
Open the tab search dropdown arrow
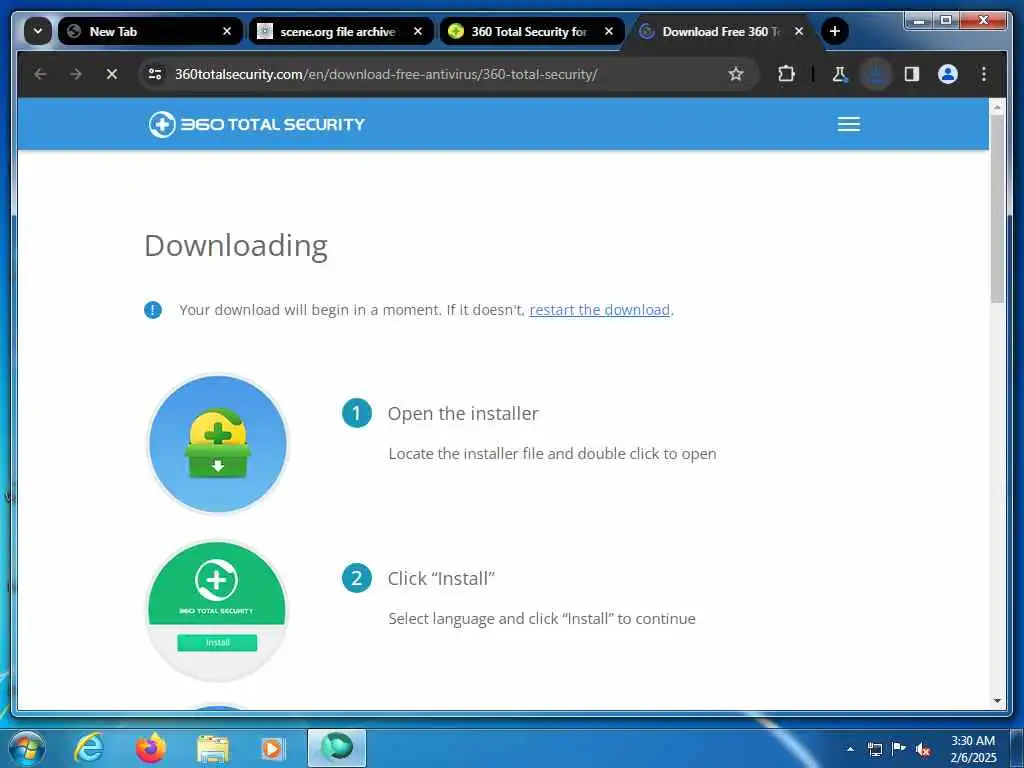tap(38, 31)
